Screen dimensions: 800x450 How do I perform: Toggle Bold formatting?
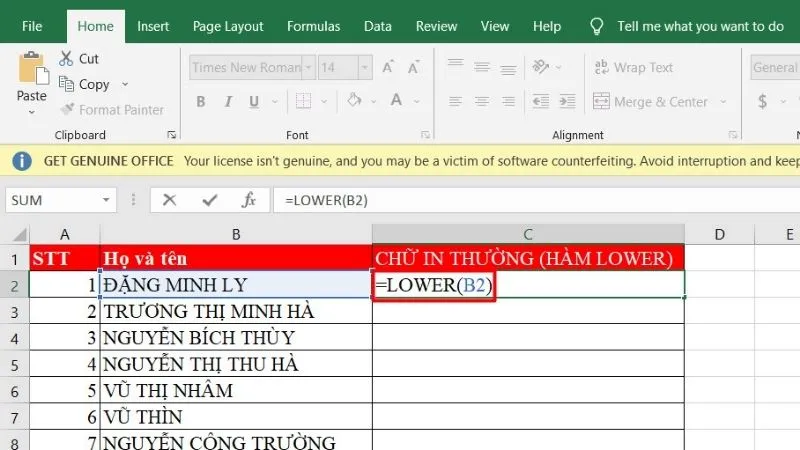pos(201,102)
